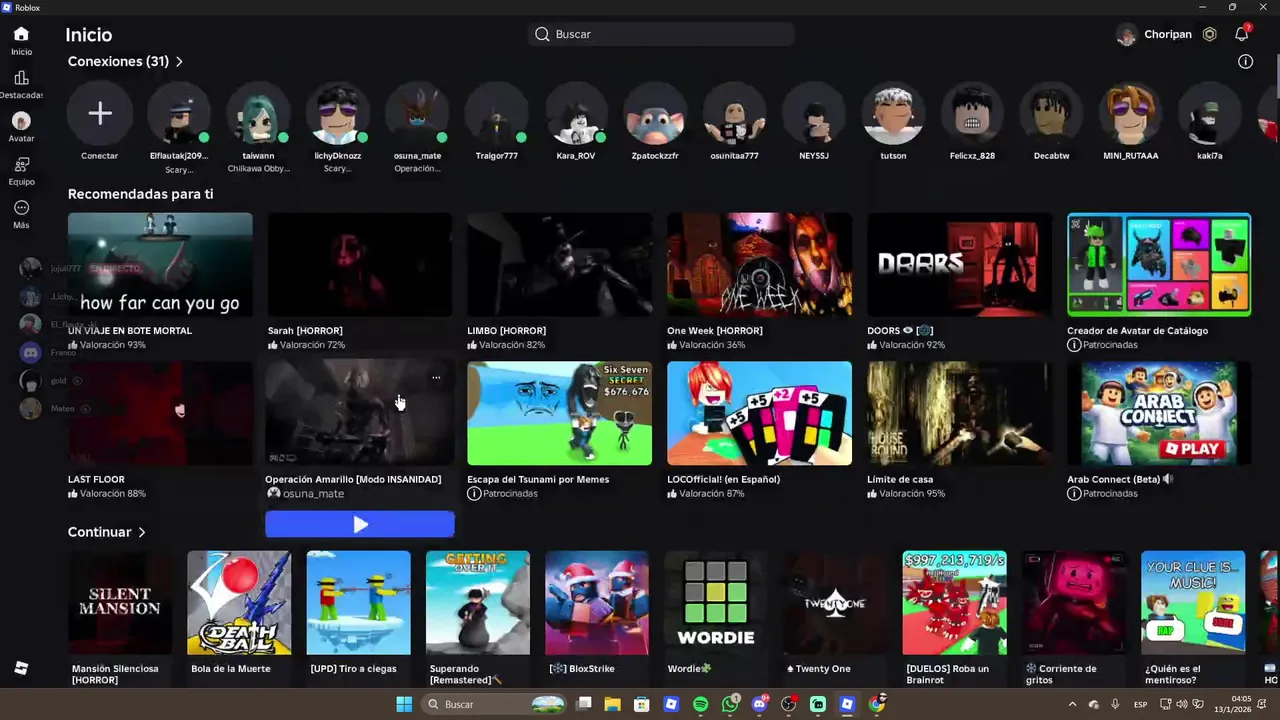This screenshot has height=720, width=1280.
Task: Click the Windows taskbar Buscar search box
Action: [x=495, y=704]
